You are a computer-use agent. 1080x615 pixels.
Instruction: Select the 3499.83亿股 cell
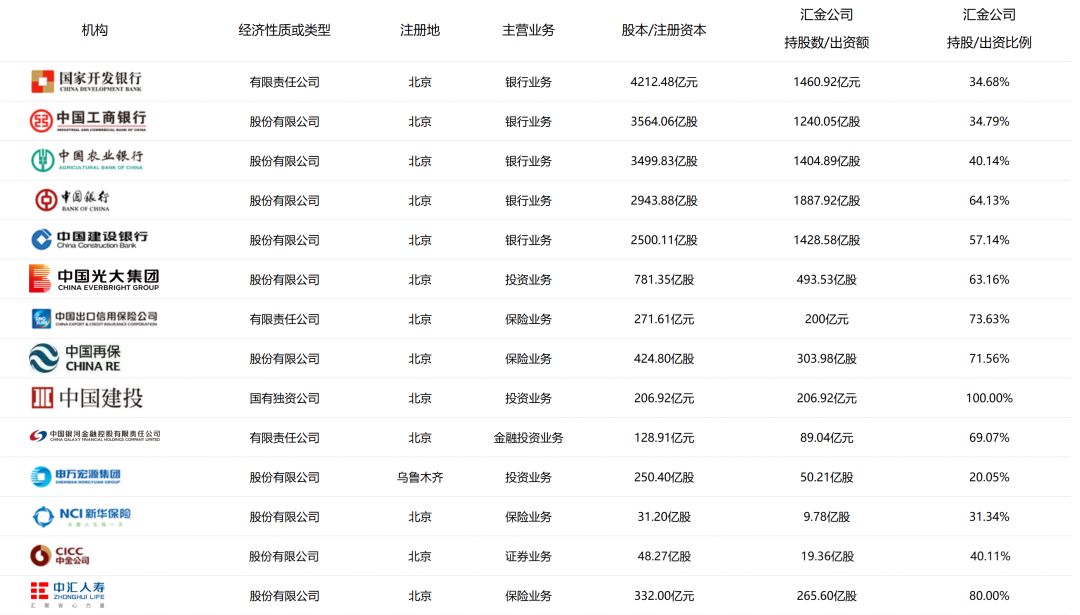pos(664,160)
